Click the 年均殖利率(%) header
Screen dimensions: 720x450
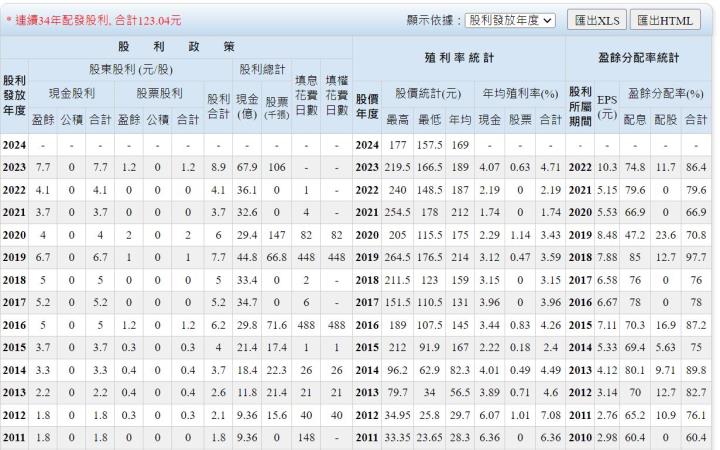(x=520, y=94)
